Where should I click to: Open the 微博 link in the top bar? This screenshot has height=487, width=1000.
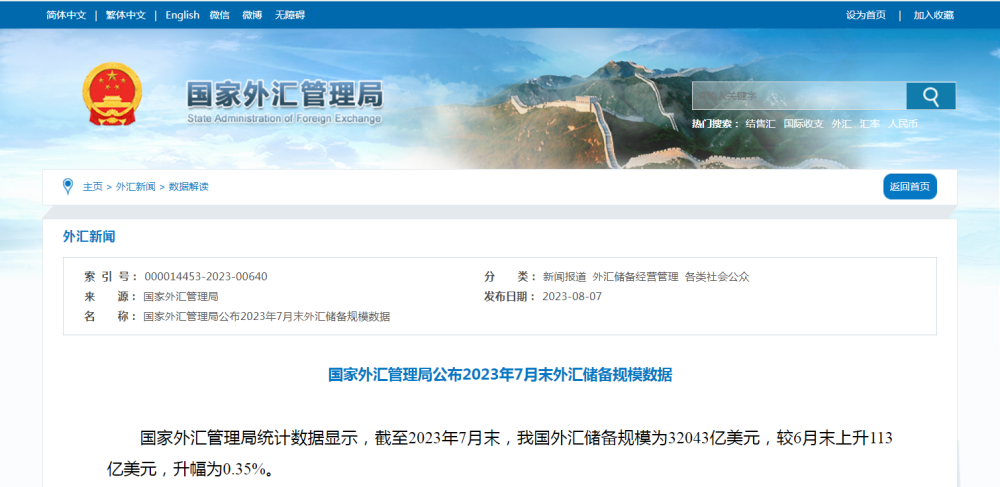coord(252,15)
